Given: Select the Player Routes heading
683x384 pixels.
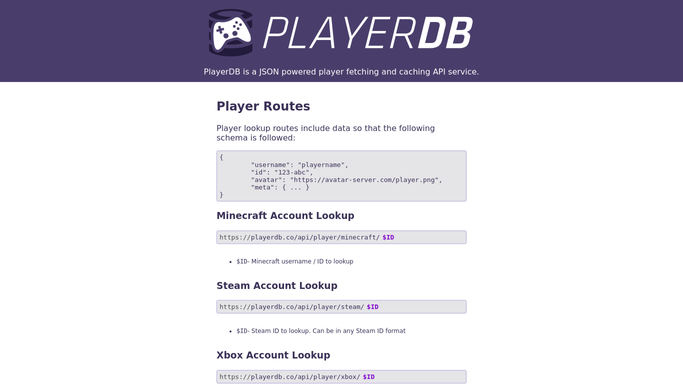Looking at the screenshot, I should [263, 106].
